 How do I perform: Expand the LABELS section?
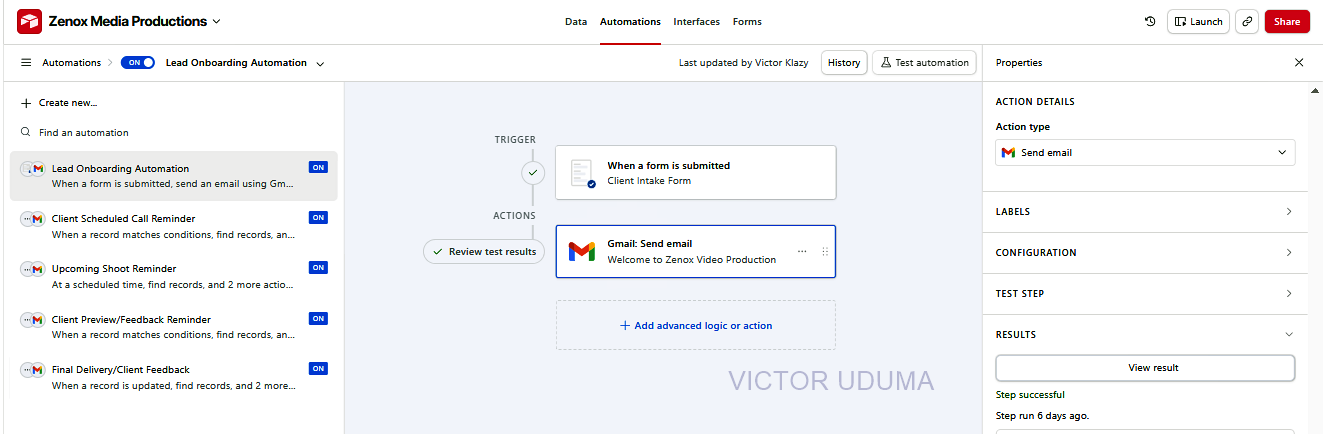[x=1145, y=211]
